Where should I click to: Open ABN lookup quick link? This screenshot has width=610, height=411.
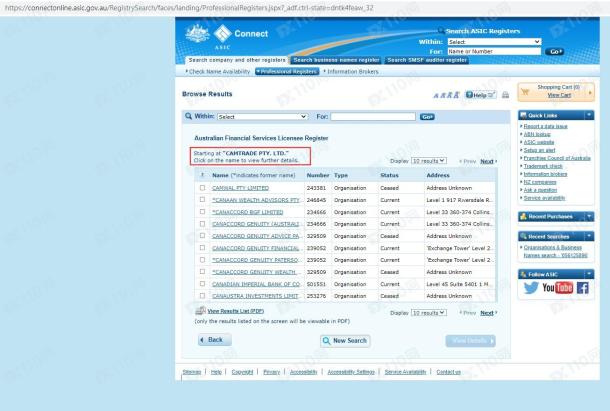537,134
